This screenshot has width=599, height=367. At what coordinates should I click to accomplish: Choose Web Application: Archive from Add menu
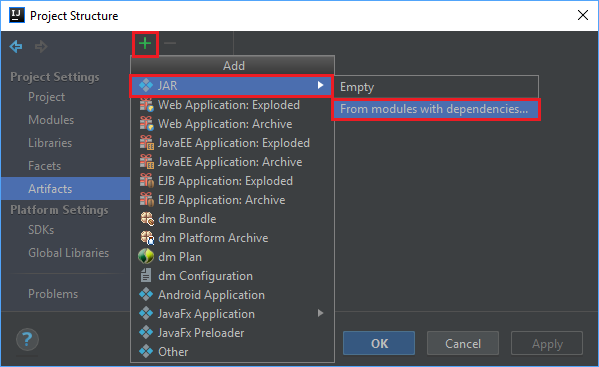(x=232, y=124)
